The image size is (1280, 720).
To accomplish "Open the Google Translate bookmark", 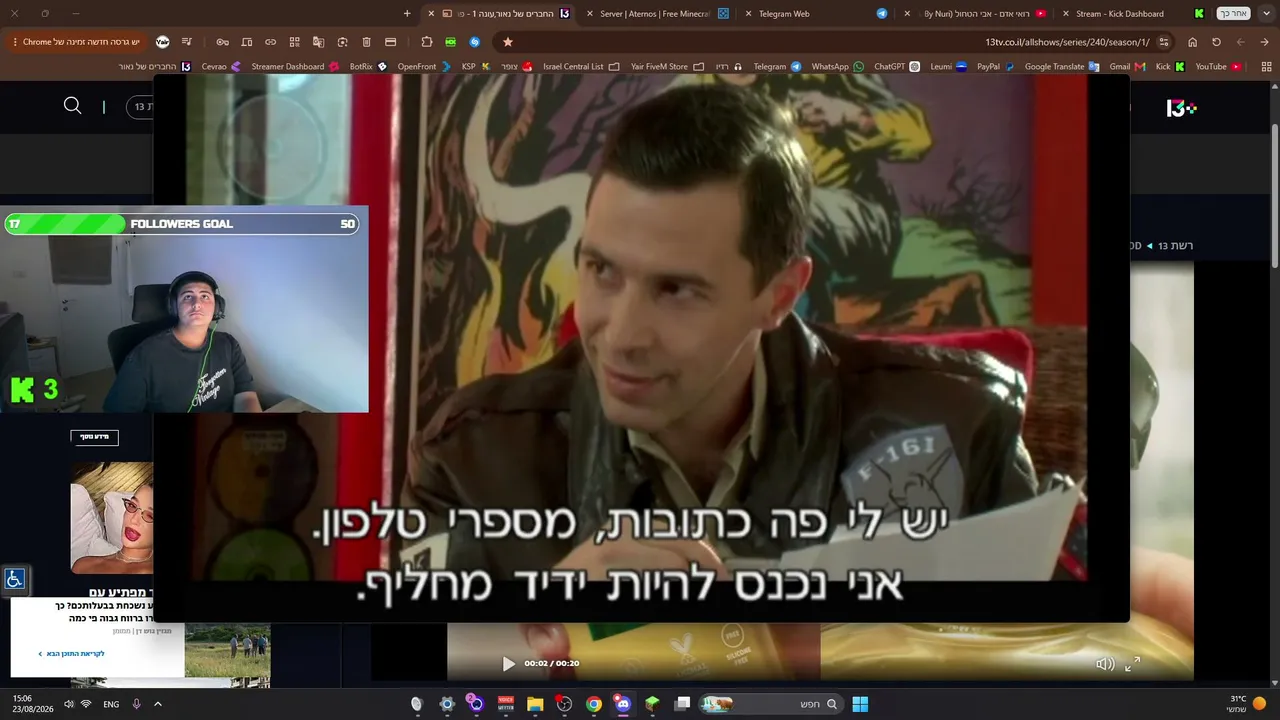I will click(1062, 67).
